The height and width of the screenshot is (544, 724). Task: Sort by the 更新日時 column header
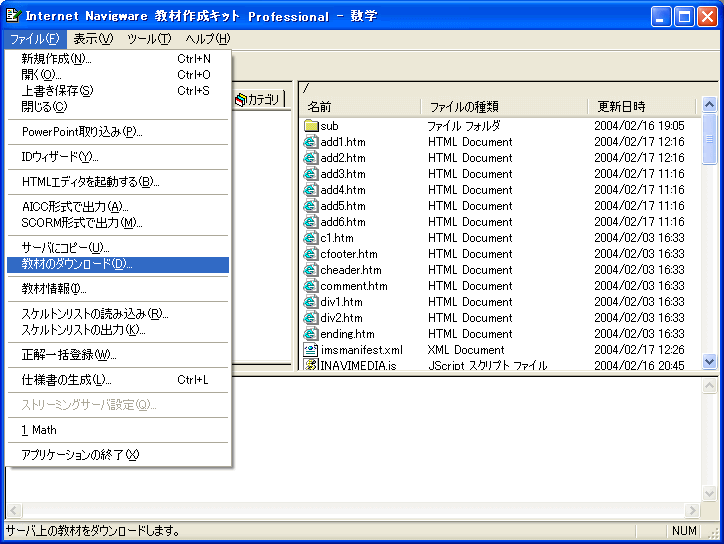[x=642, y=107]
